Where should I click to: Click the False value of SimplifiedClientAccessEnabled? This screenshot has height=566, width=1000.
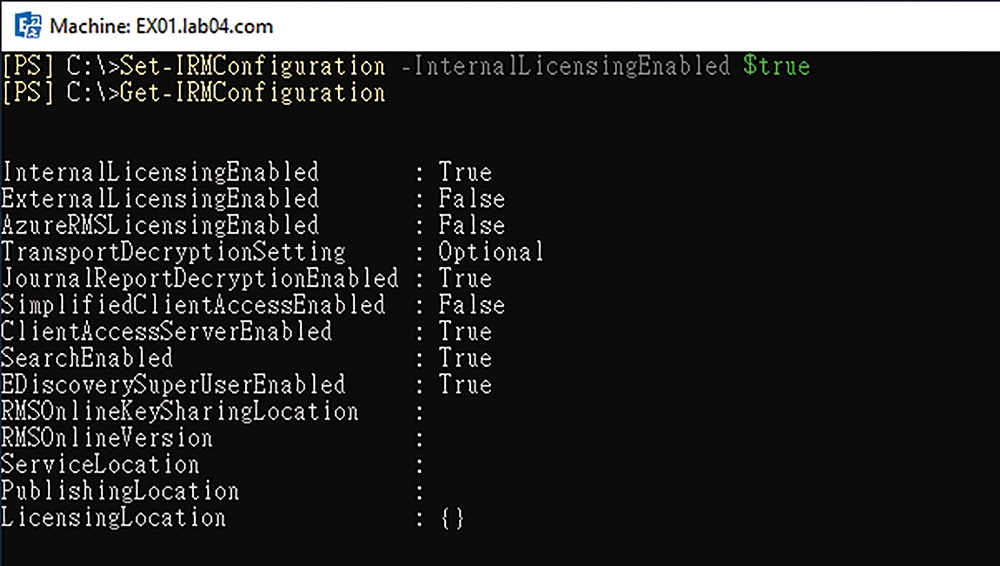471,305
